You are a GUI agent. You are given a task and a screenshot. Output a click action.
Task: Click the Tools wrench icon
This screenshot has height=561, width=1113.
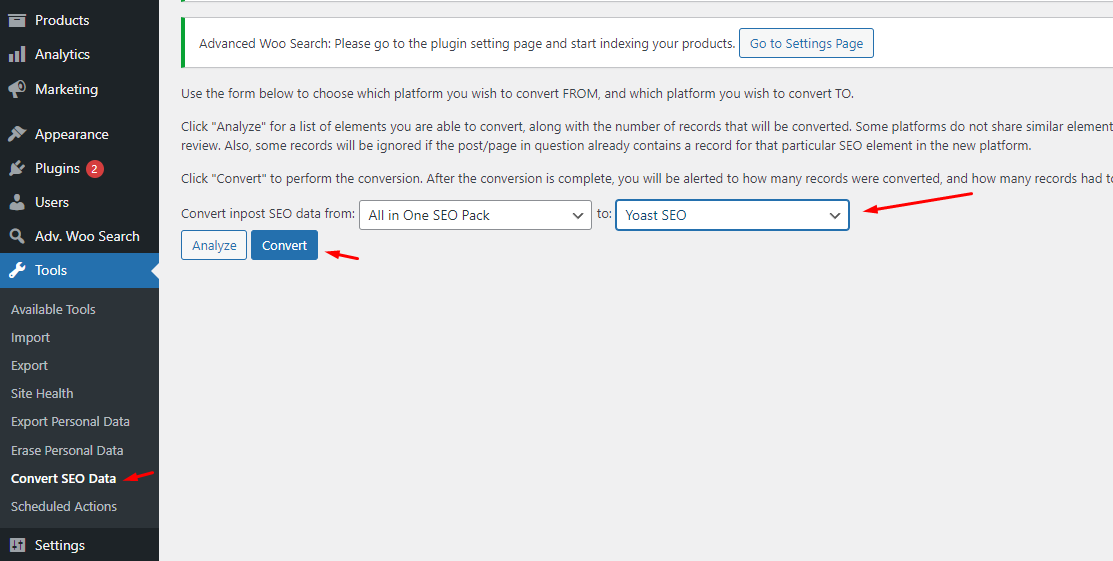point(17,271)
